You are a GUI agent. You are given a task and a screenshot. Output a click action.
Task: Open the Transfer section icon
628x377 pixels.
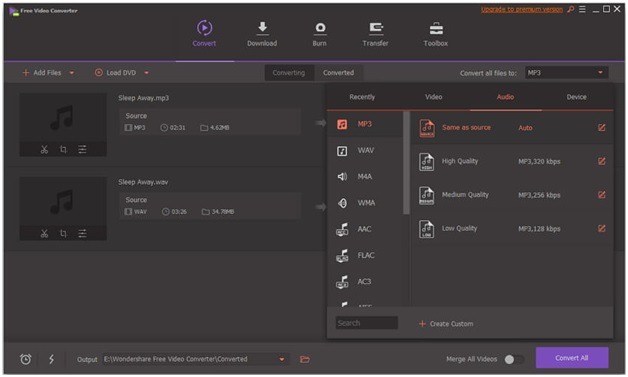pyautogui.click(x=376, y=28)
